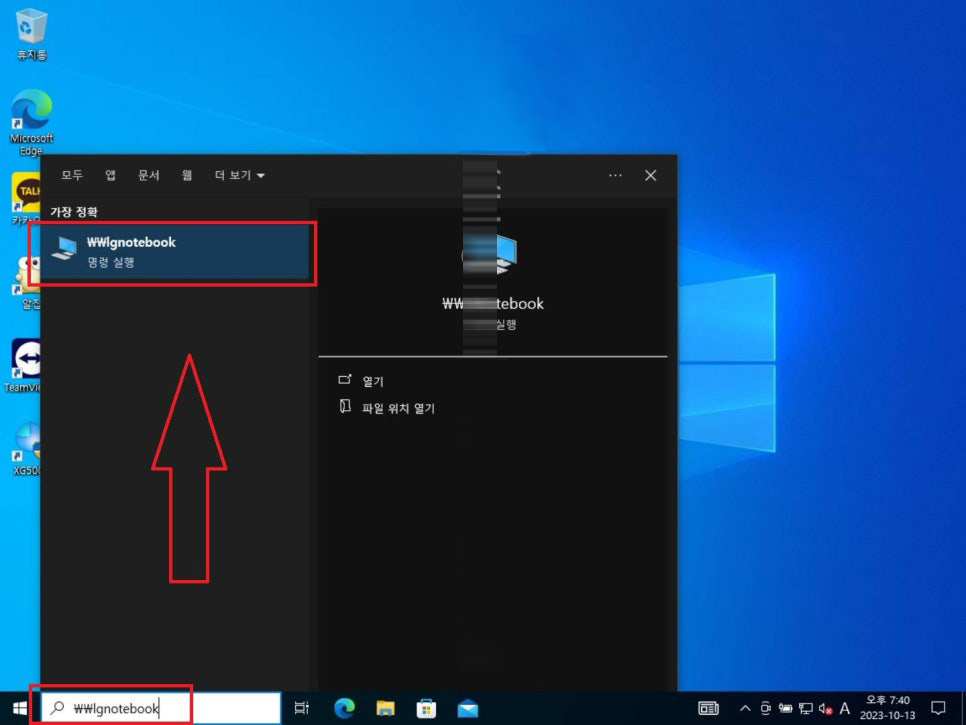Switch to the 웹 search tab
Viewport: 966px width, 725px height.
[x=187, y=176]
